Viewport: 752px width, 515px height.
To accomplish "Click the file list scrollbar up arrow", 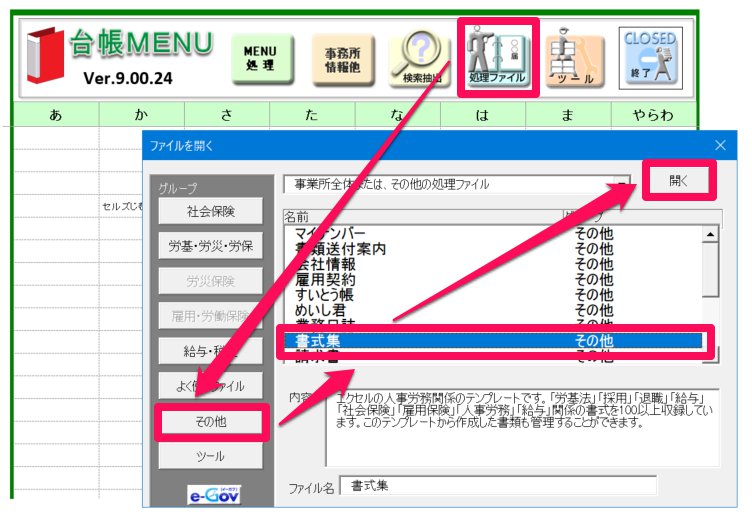I will click(x=710, y=234).
